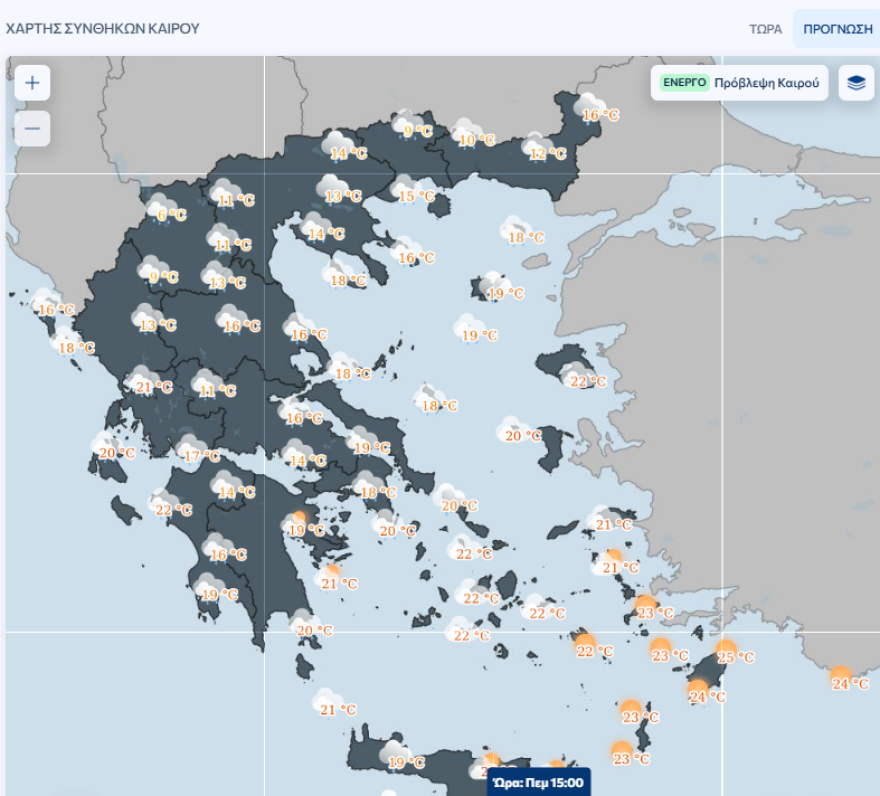Zoom out of the weather map
The height and width of the screenshot is (796, 880).
coord(32,129)
